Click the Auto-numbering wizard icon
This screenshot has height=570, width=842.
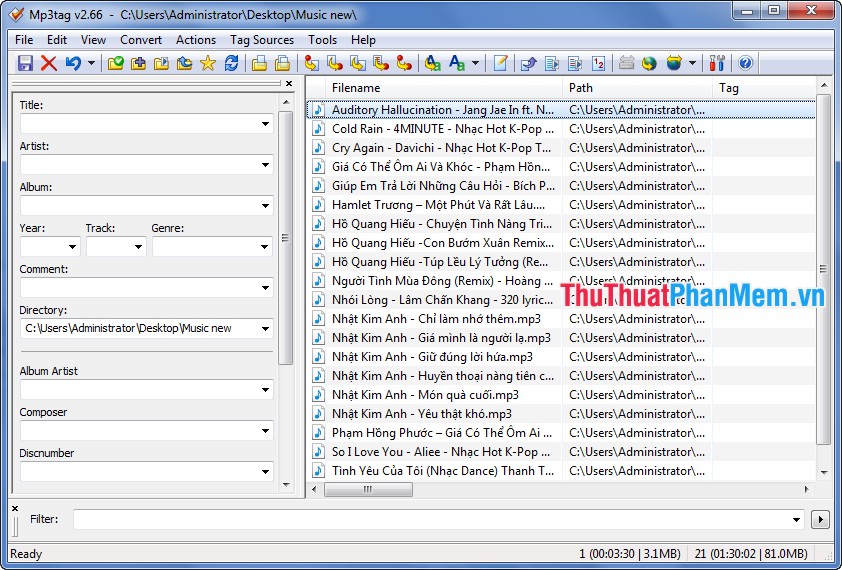point(598,63)
